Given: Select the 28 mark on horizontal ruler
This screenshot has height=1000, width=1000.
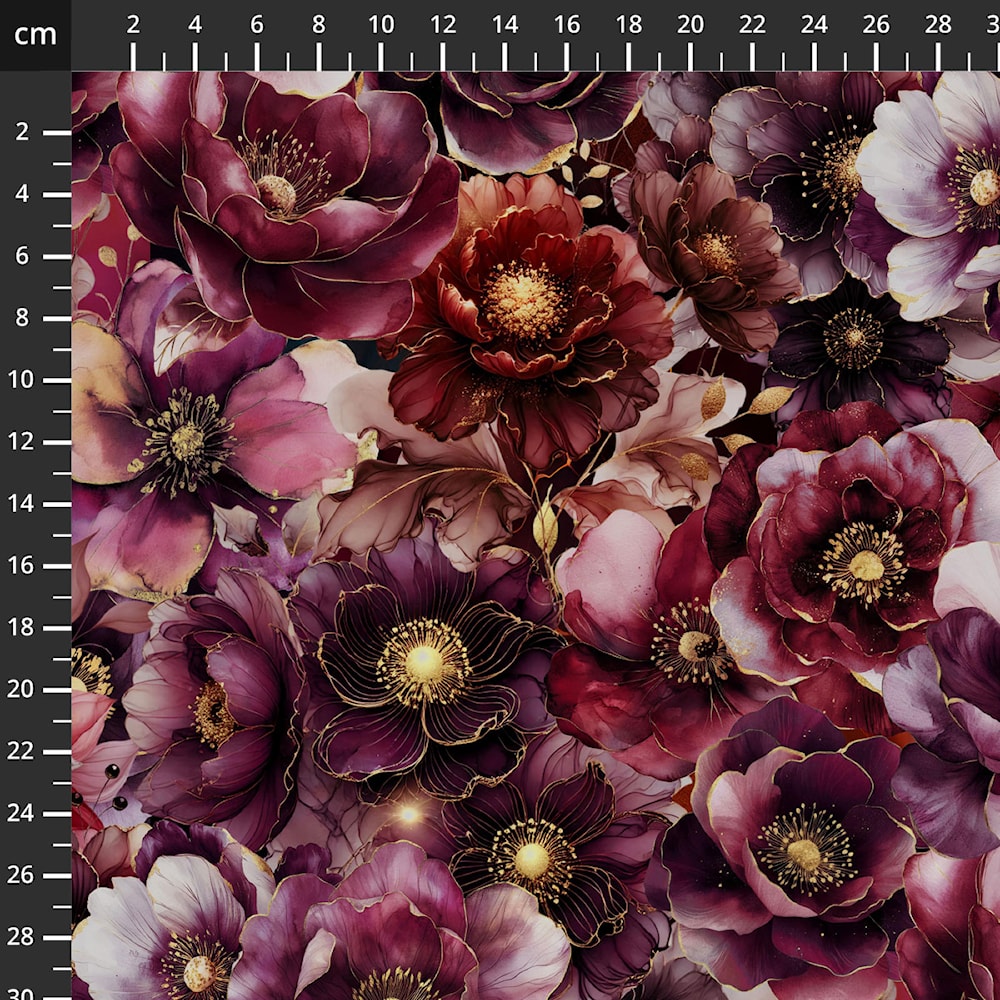Looking at the screenshot, I should [x=938, y=25].
